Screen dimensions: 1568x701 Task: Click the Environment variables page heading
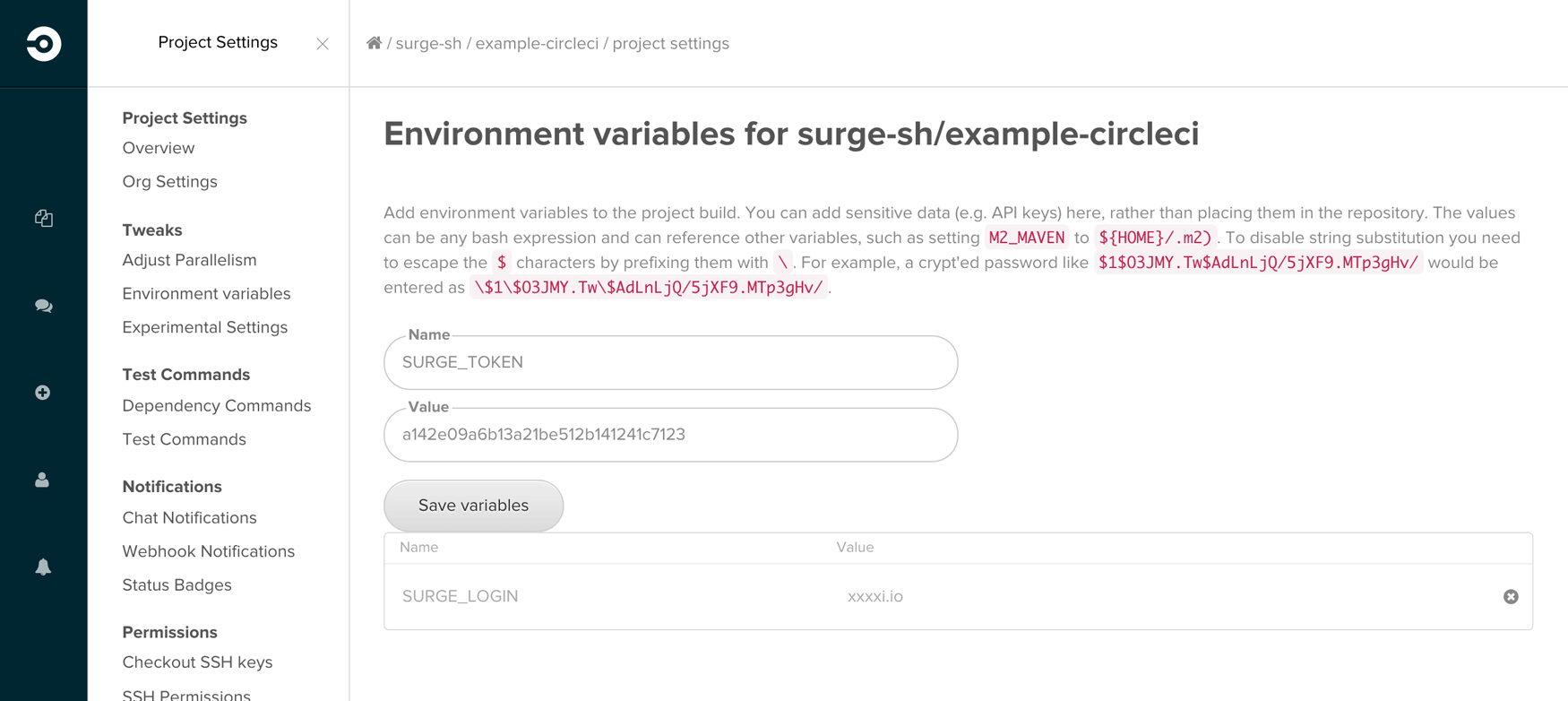(x=791, y=134)
